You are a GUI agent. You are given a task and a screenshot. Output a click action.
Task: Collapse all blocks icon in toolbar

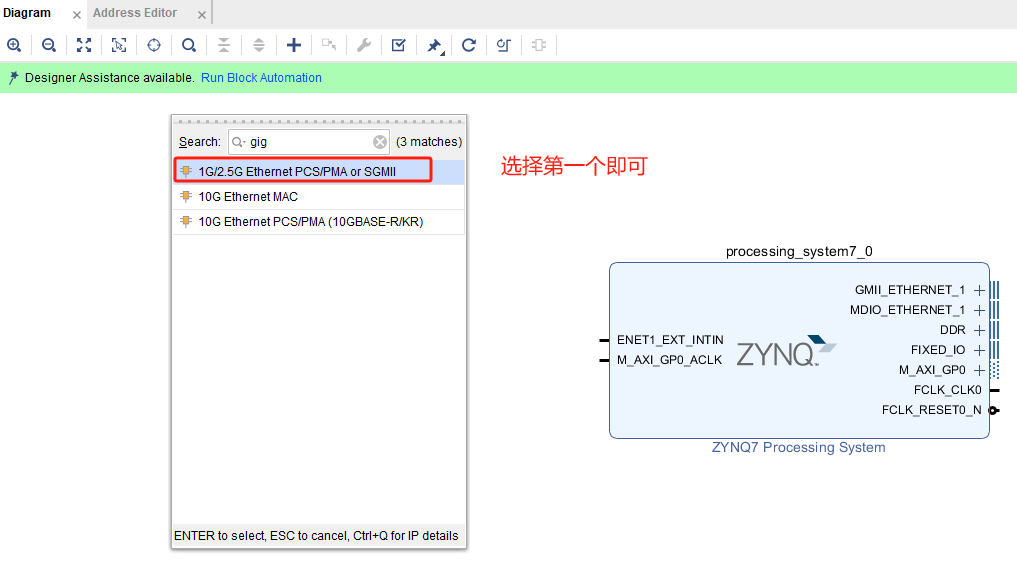224,45
